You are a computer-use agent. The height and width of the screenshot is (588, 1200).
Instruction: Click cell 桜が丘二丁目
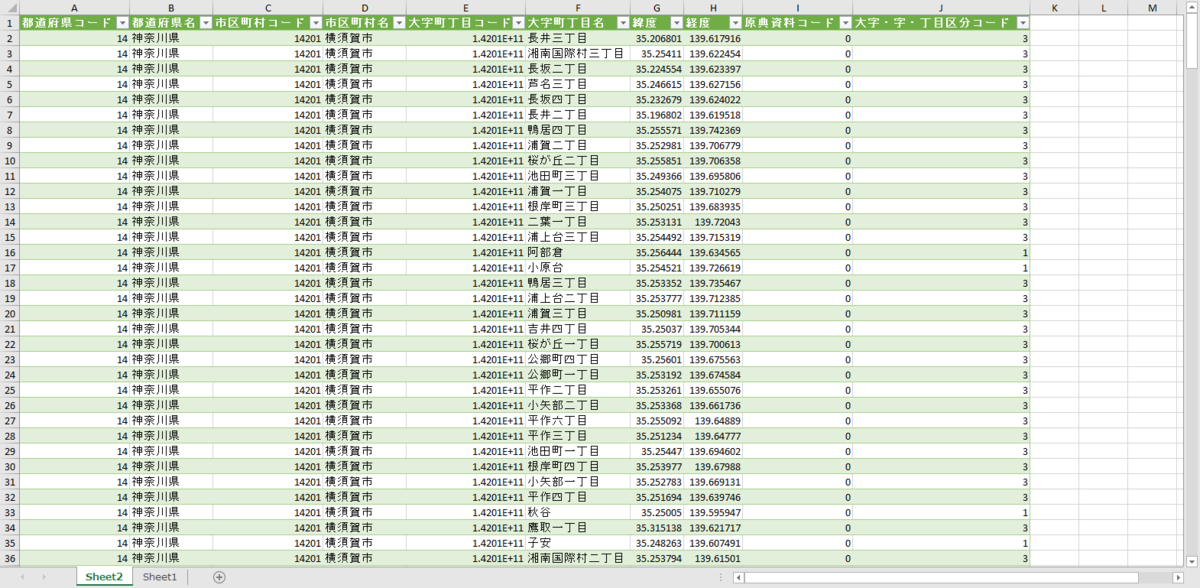point(577,160)
